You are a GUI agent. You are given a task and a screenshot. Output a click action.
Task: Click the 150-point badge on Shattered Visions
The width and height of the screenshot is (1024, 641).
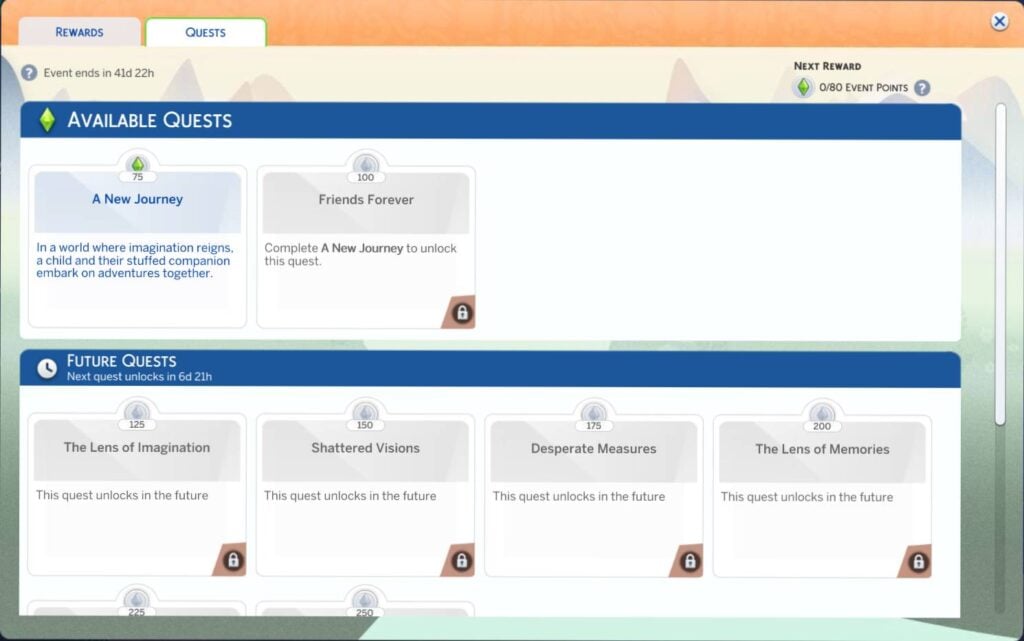coord(365,415)
